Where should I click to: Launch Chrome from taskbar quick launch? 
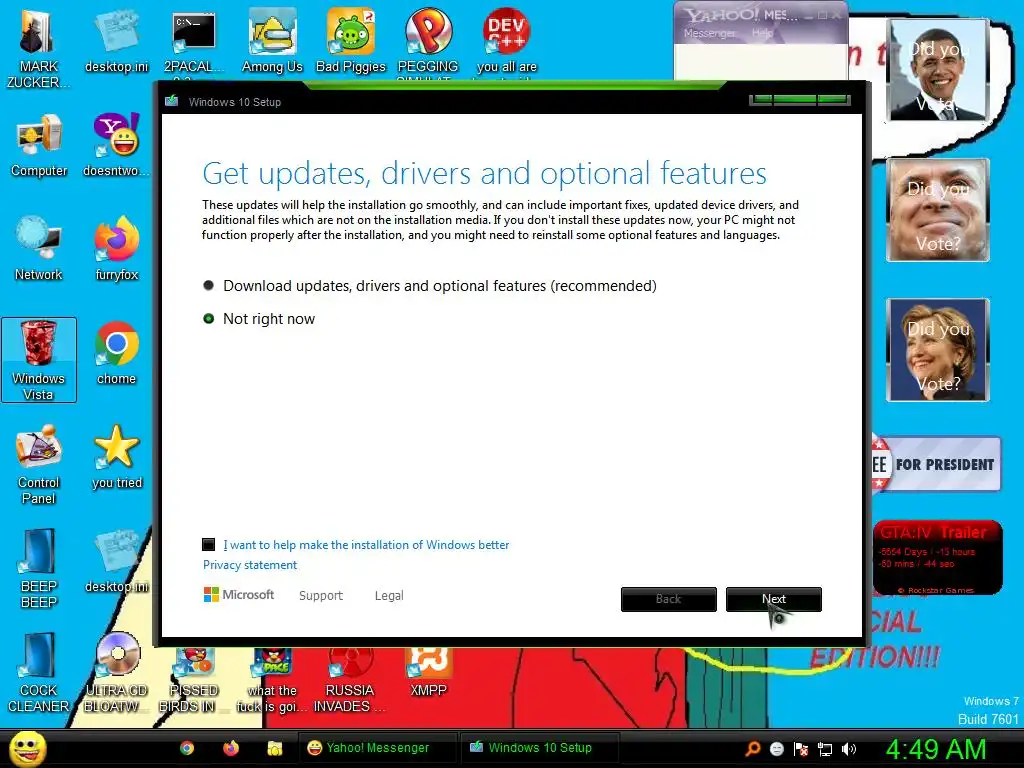click(x=187, y=748)
